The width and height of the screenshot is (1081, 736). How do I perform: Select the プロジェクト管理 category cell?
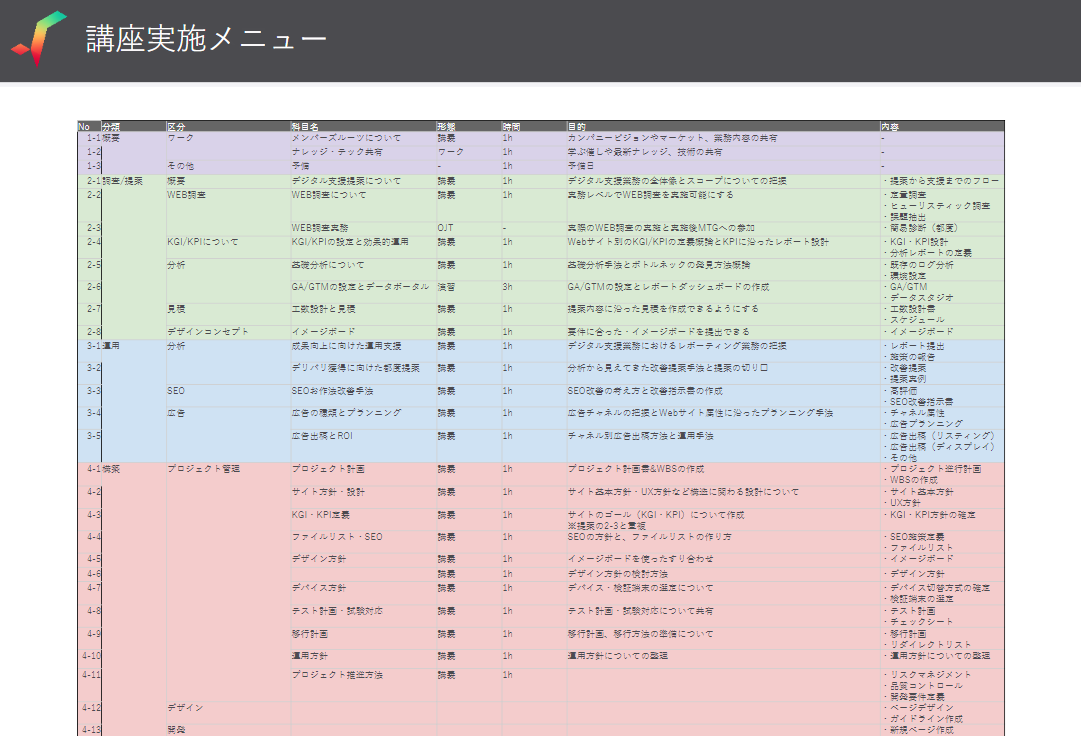pos(203,468)
